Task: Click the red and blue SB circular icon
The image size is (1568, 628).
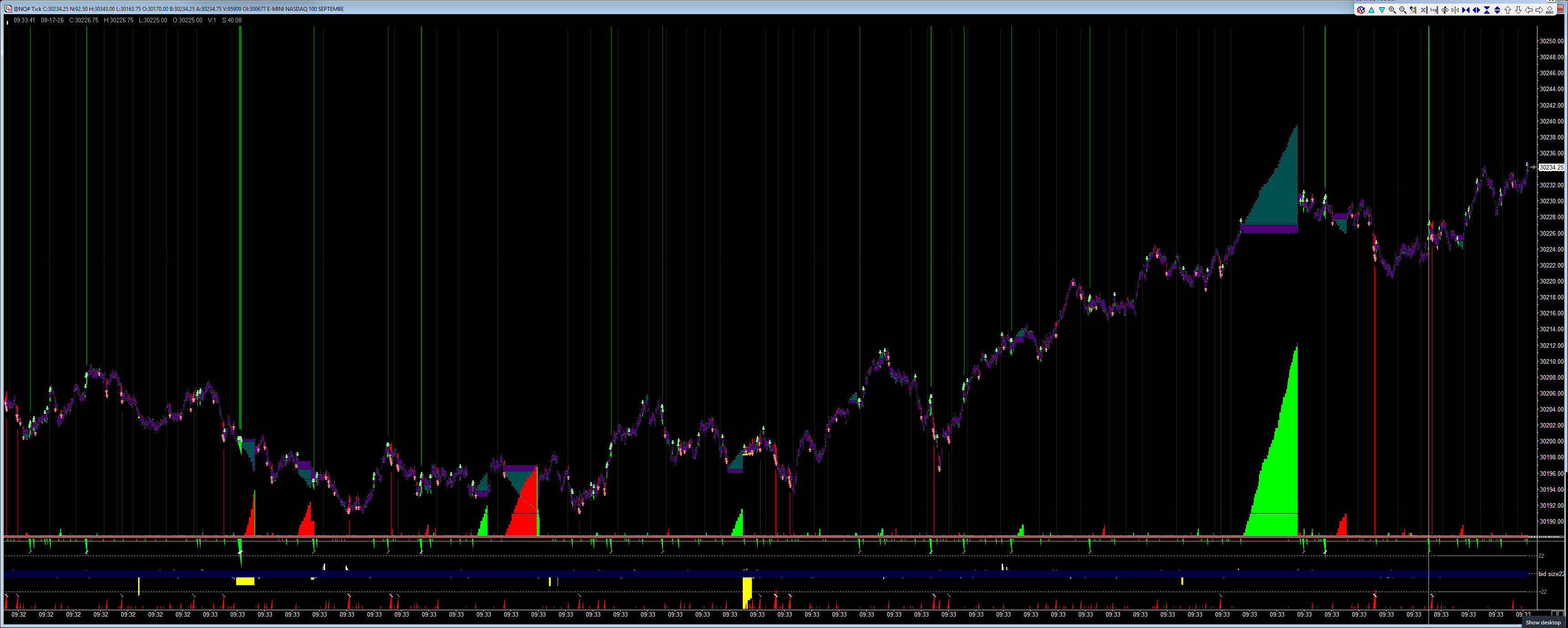Action: coord(1361,10)
